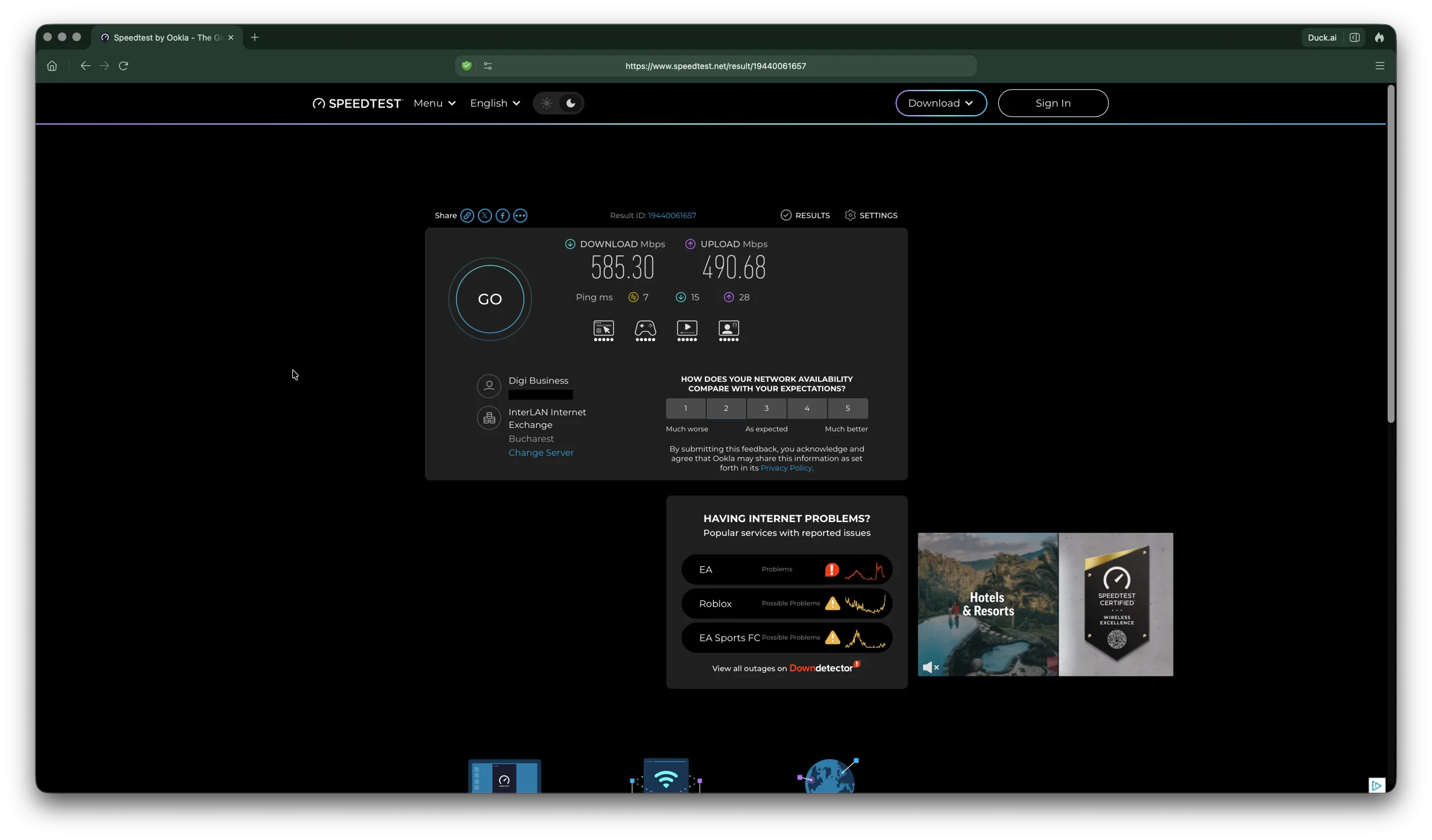Open the Roblox Possible Problems row
The height and width of the screenshot is (840, 1432).
[x=786, y=604]
